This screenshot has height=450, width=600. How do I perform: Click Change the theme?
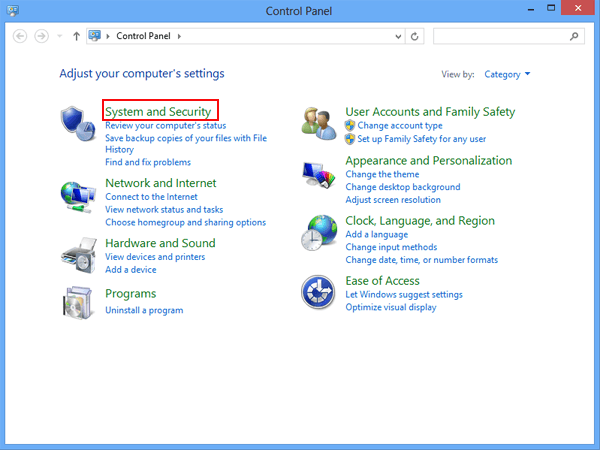coord(382,174)
